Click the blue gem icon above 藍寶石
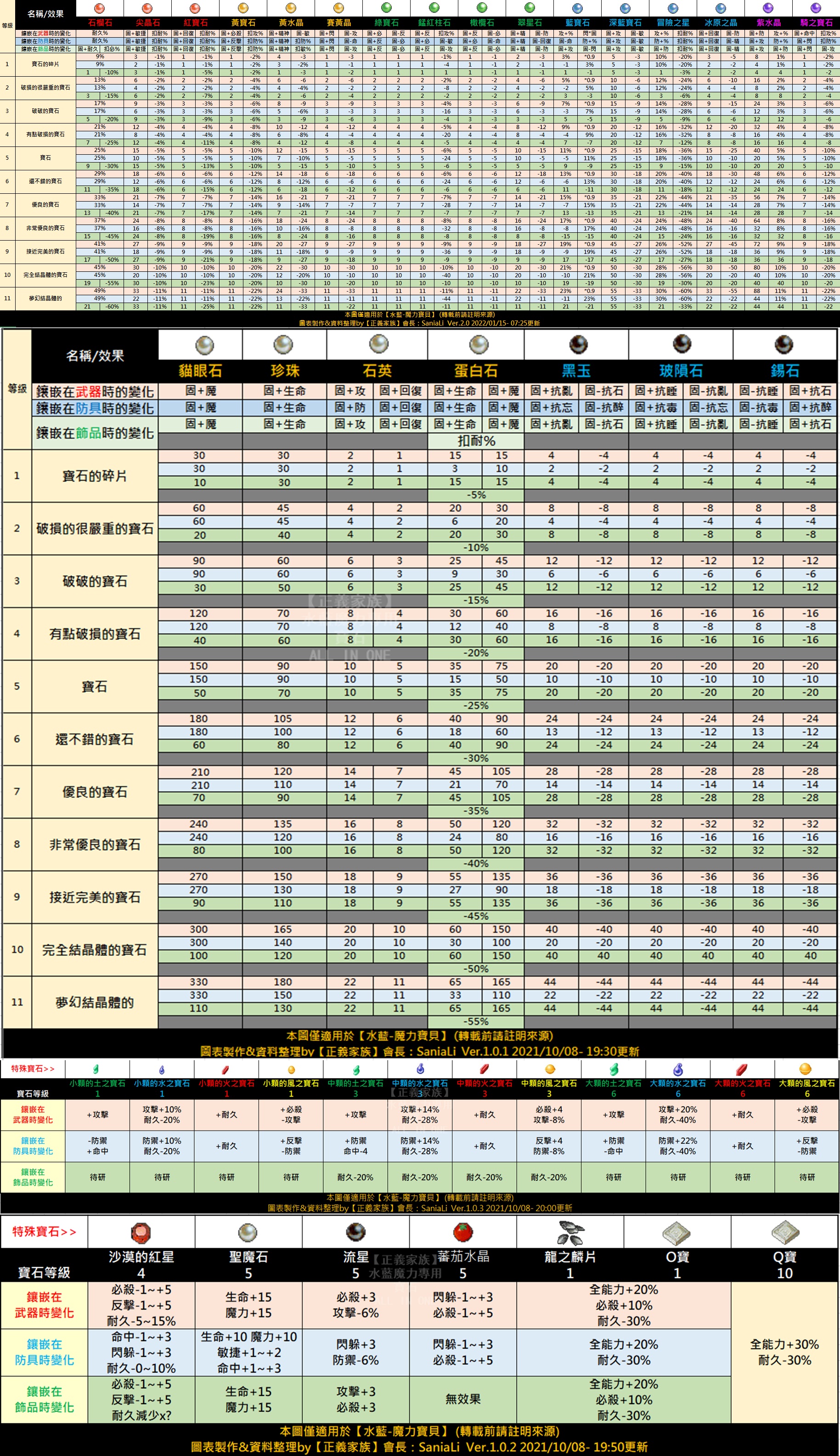Viewport: 840px width, 1456px height. pyautogui.click(x=577, y=8)
